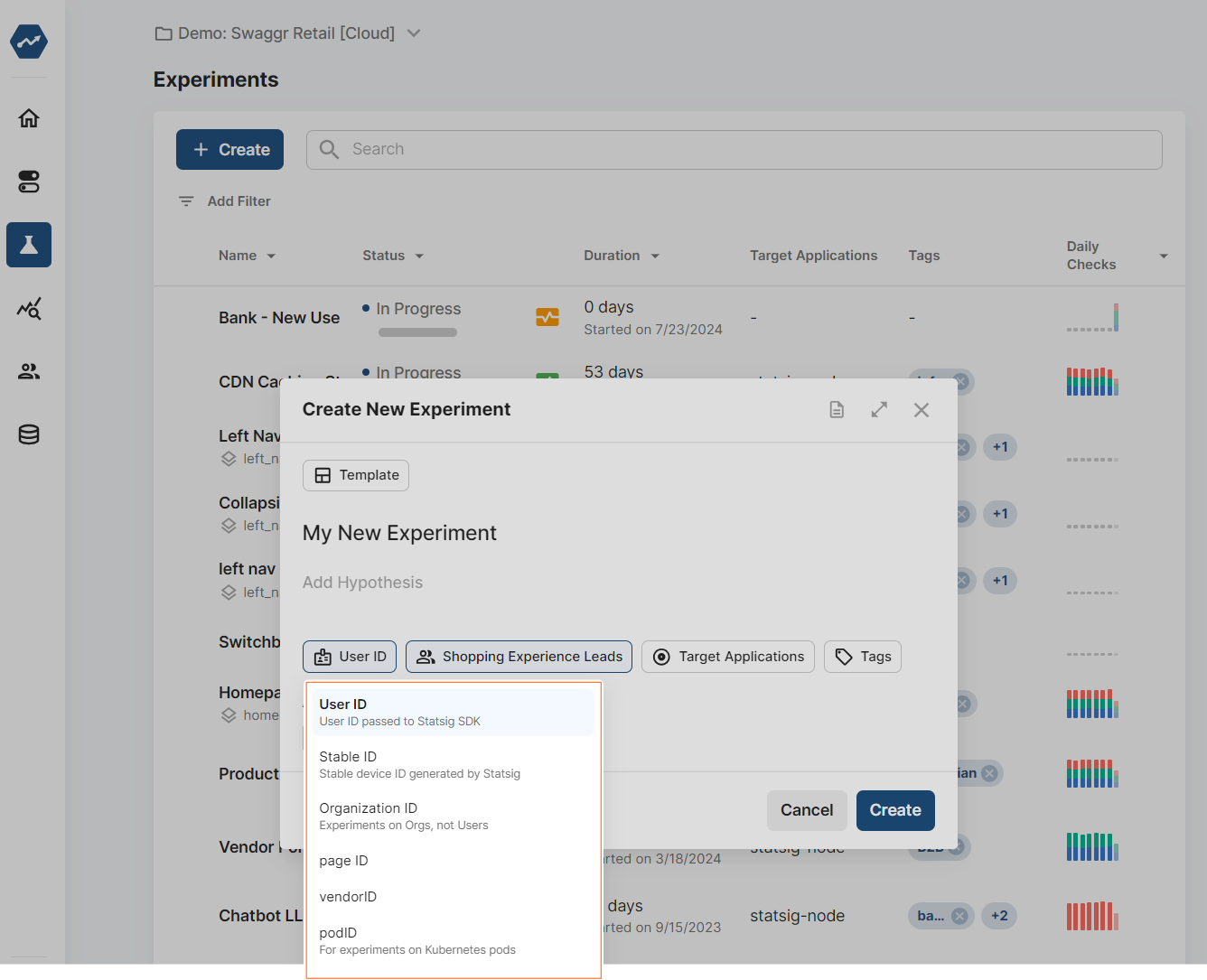Open the notes document icon in the dialog header
The height and width of the screenshot is (980, 1207).
click(836, 409)
